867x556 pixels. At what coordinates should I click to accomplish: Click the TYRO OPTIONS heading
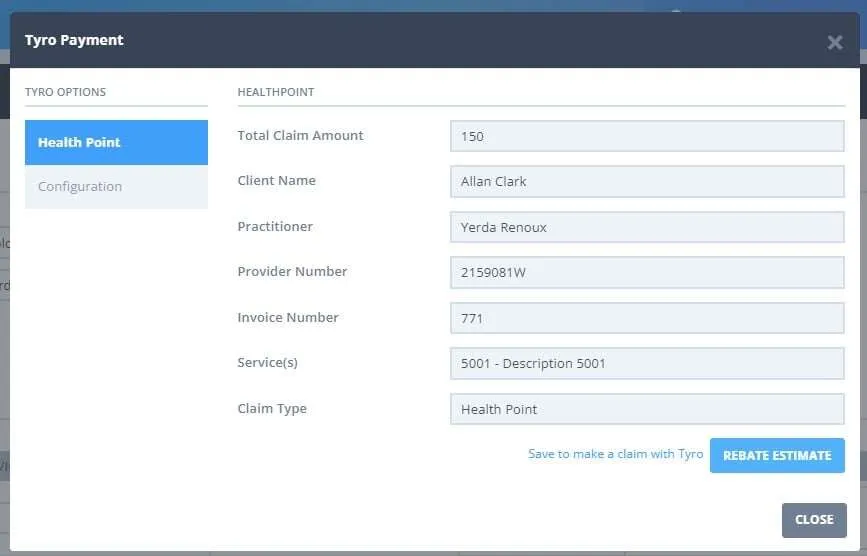[65, 92]
